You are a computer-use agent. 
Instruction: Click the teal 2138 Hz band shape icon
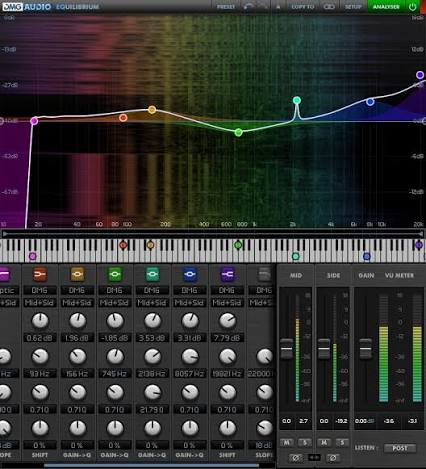click(x=152, y=275)
